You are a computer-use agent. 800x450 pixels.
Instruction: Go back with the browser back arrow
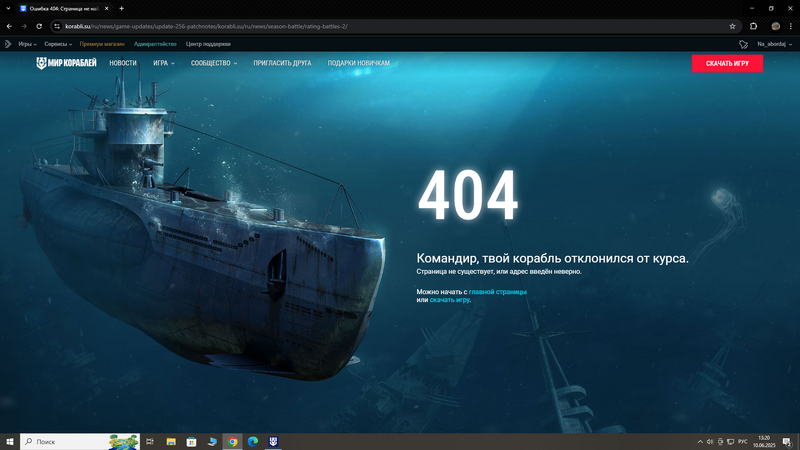pyautogui.click(x=9, y=26)
